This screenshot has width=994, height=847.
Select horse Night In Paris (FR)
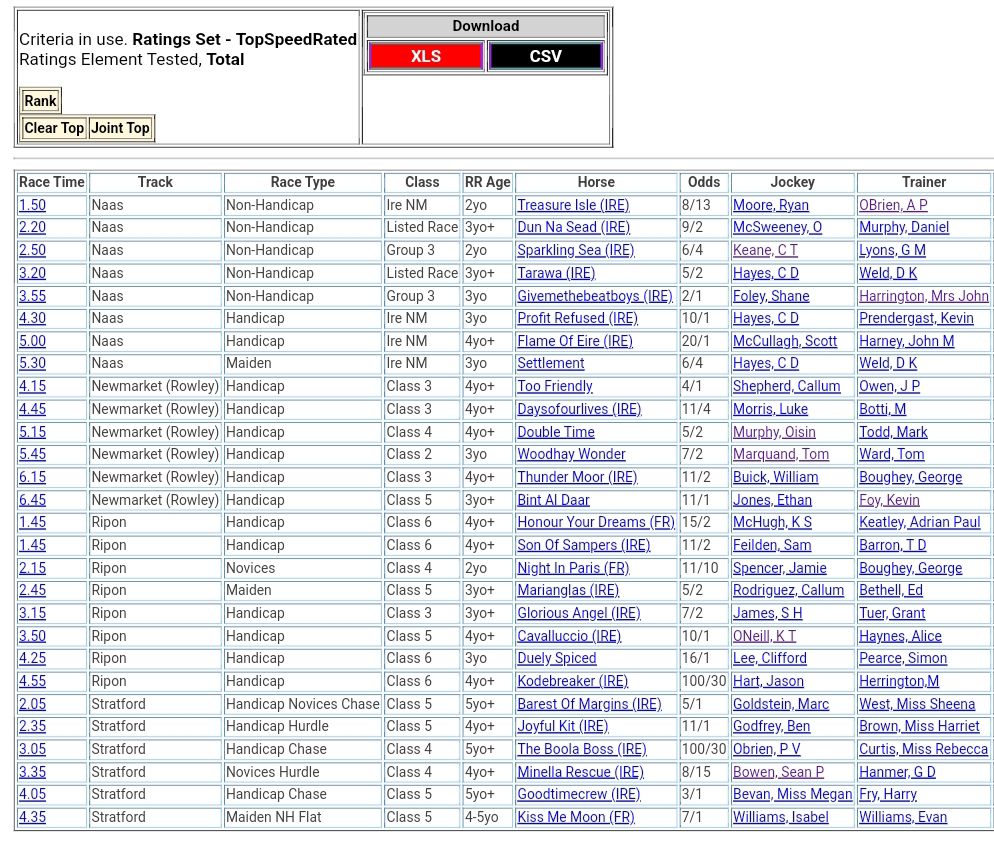click(573, 568)
